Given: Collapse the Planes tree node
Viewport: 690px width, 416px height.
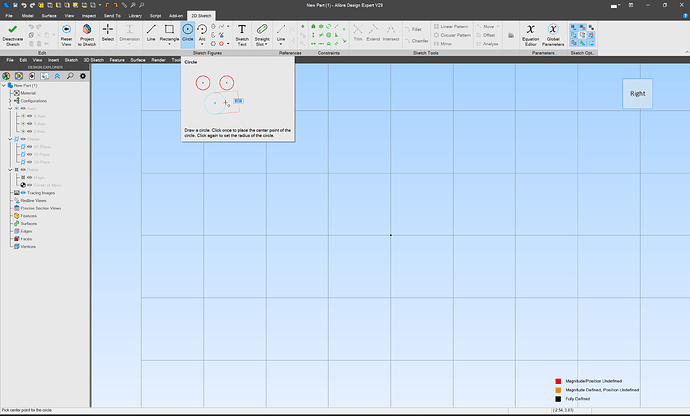Looking at the screenshot, I should pos(10,139).
